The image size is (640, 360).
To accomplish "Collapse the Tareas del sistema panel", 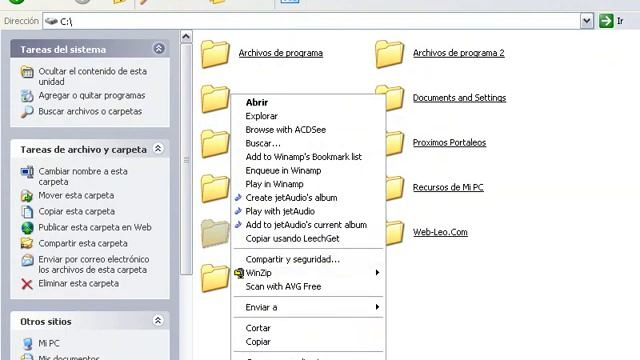I will click(158, 49).
